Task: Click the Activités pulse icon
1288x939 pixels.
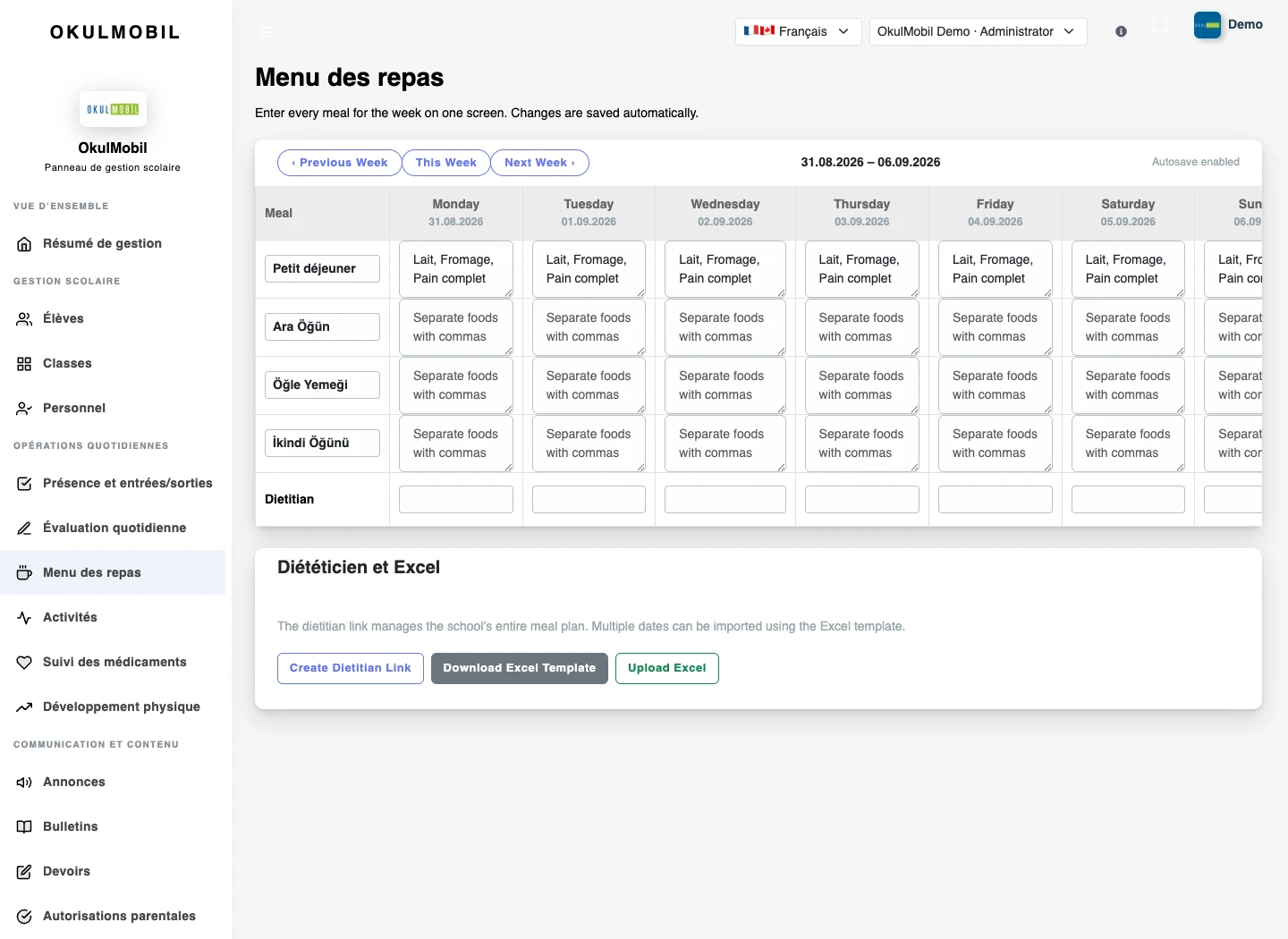Action: click(24, 618)
